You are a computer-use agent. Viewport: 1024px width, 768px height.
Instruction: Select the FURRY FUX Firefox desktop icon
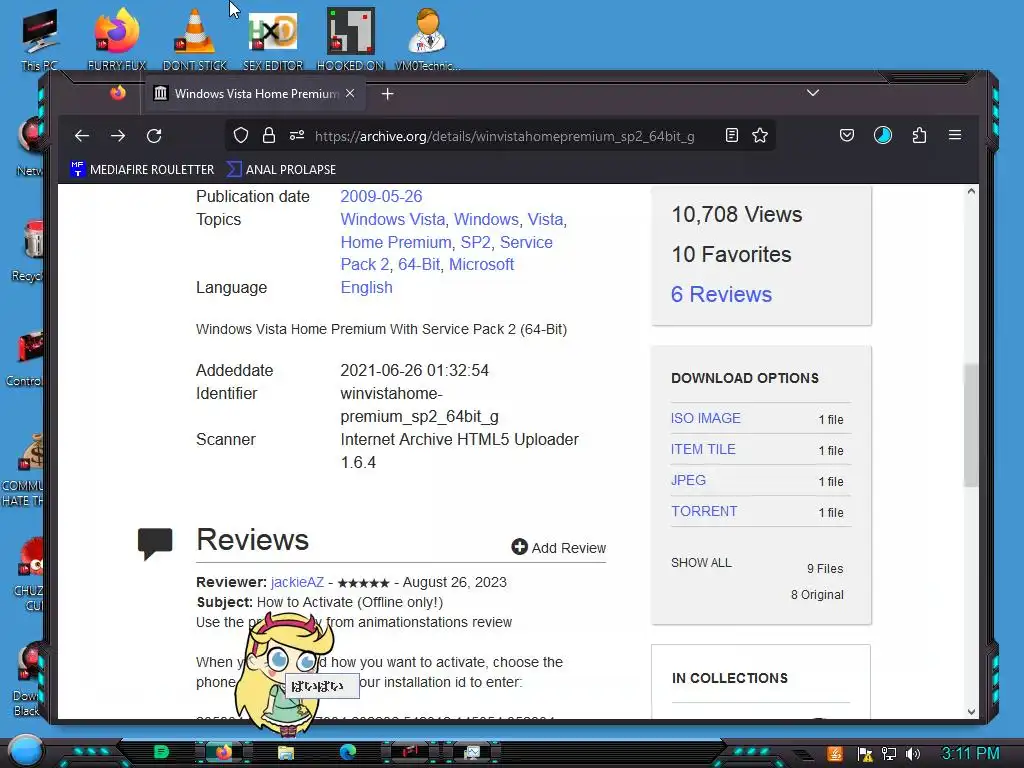(x=117, y=39)
